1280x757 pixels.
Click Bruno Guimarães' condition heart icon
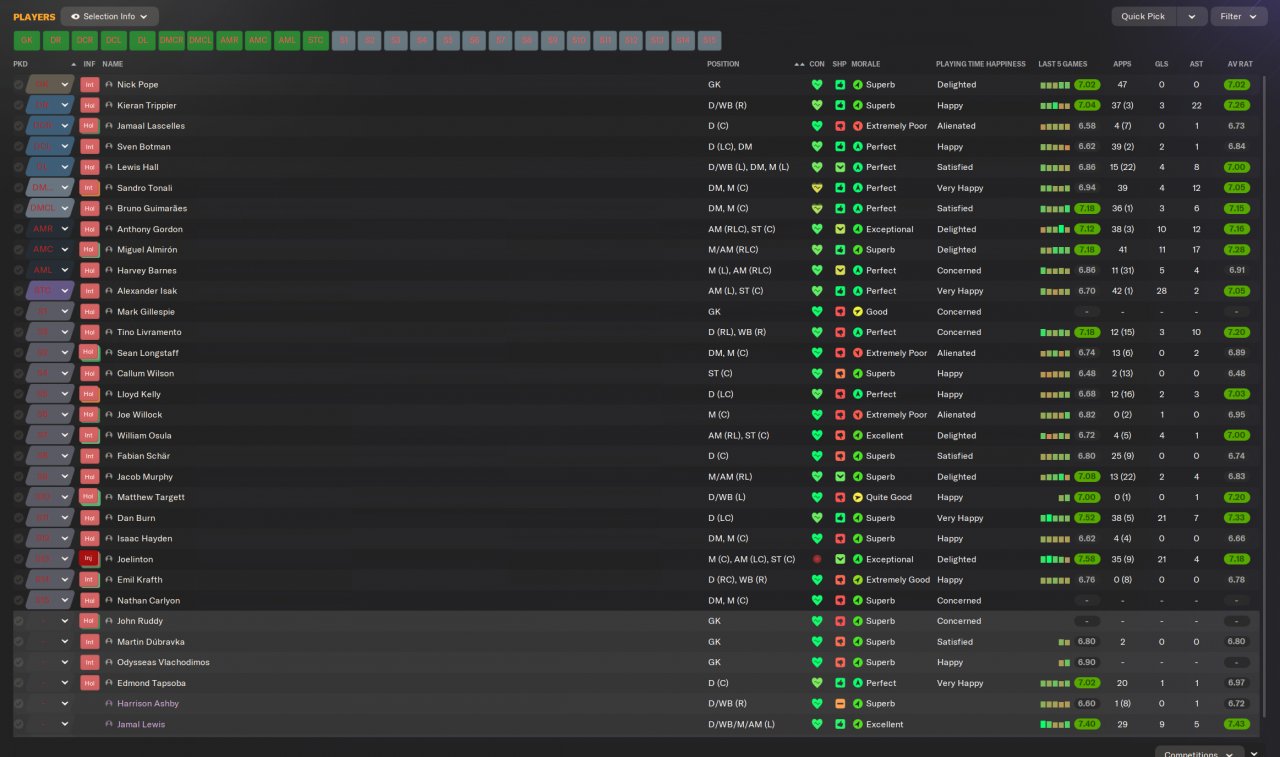point(817,209)
